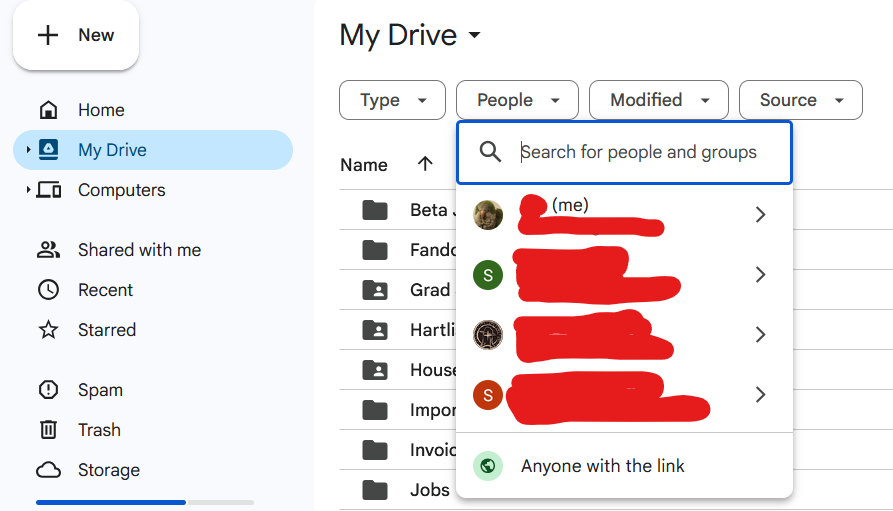Click the Storage cloud icon
This screenshot has width=893, height=511.
pyautogui.click(x=48, y=470)
